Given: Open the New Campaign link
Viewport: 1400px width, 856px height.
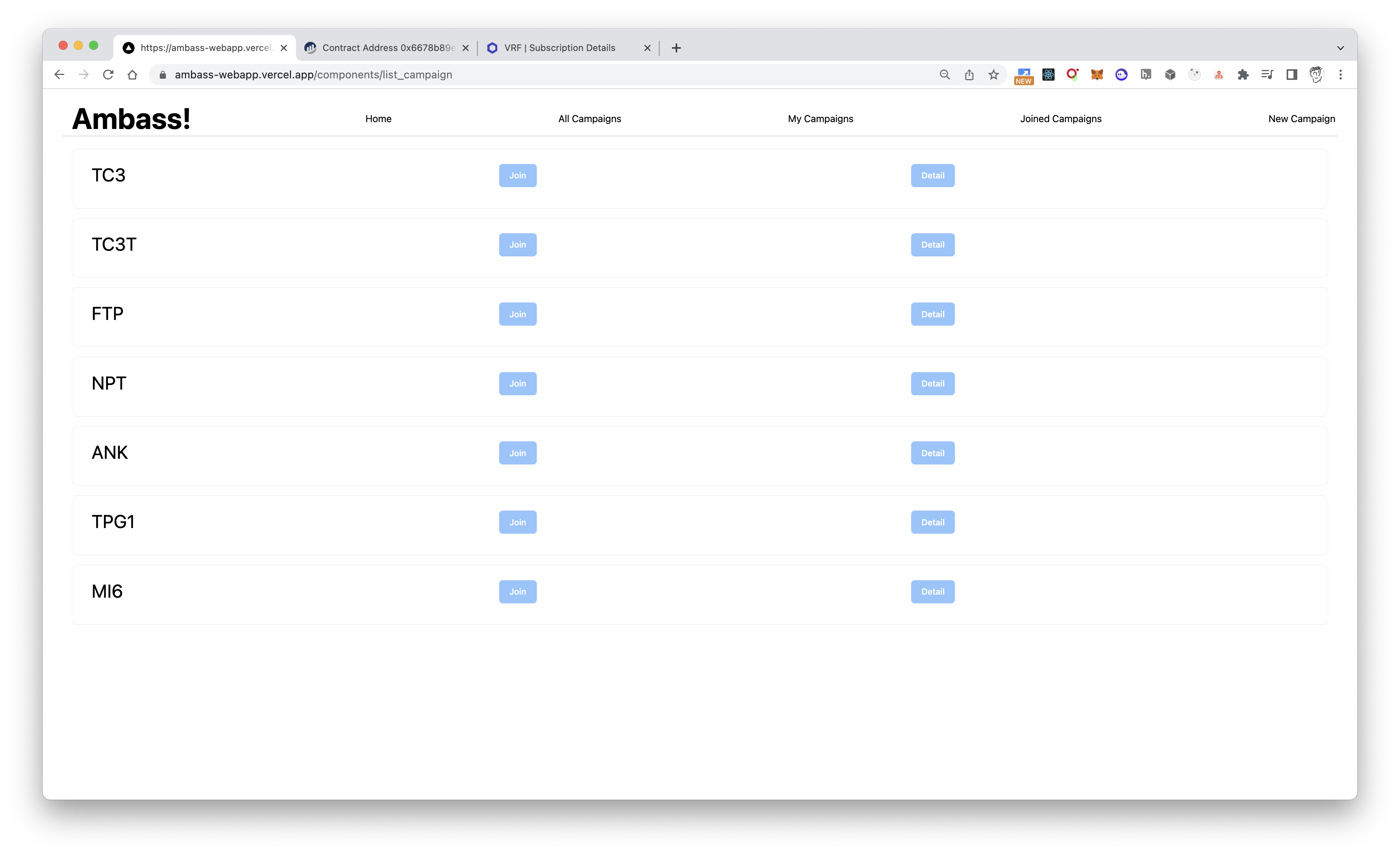Looking at the screenshot, I should coord(1301,119).
